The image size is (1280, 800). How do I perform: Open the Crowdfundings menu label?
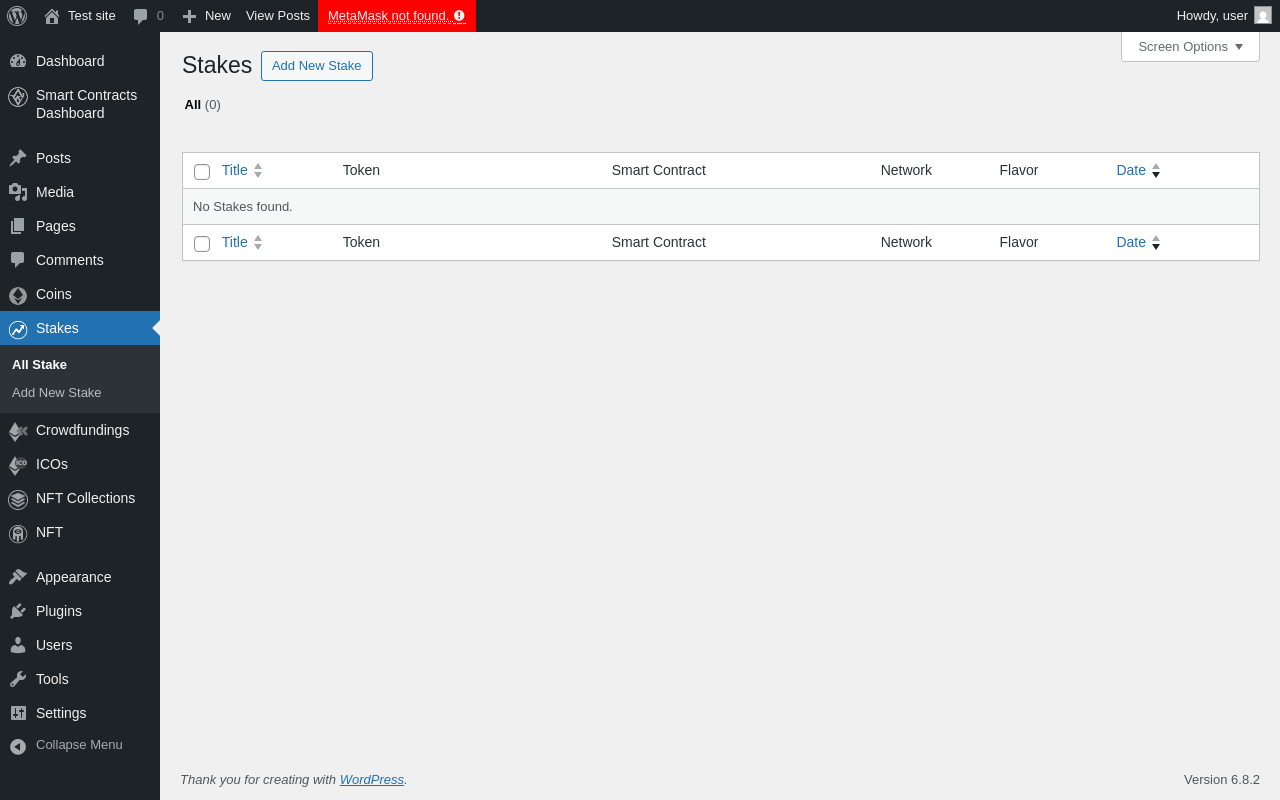click(x=82, y=430)
